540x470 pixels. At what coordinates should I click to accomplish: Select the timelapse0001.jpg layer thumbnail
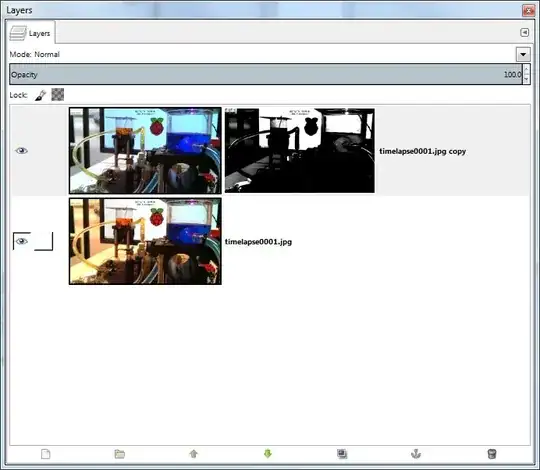click(x=145, y=241)
